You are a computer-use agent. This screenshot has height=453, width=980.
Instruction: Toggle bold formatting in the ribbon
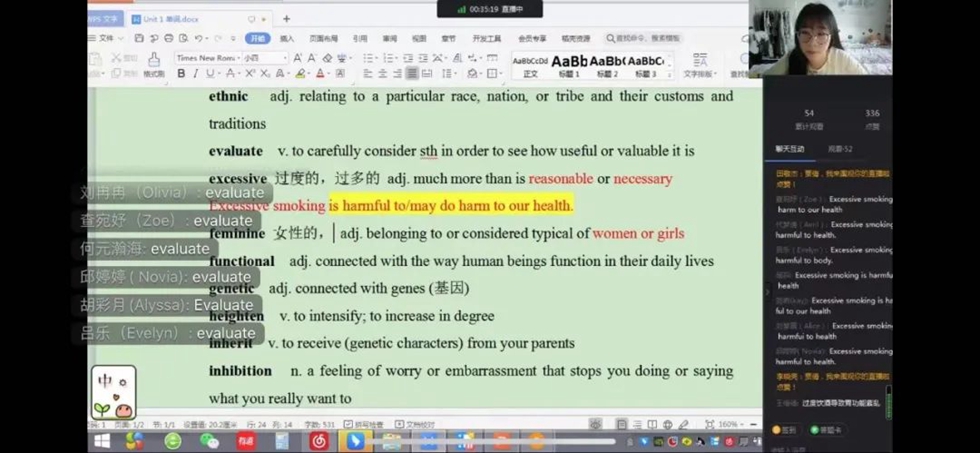[x=181, y=74]
